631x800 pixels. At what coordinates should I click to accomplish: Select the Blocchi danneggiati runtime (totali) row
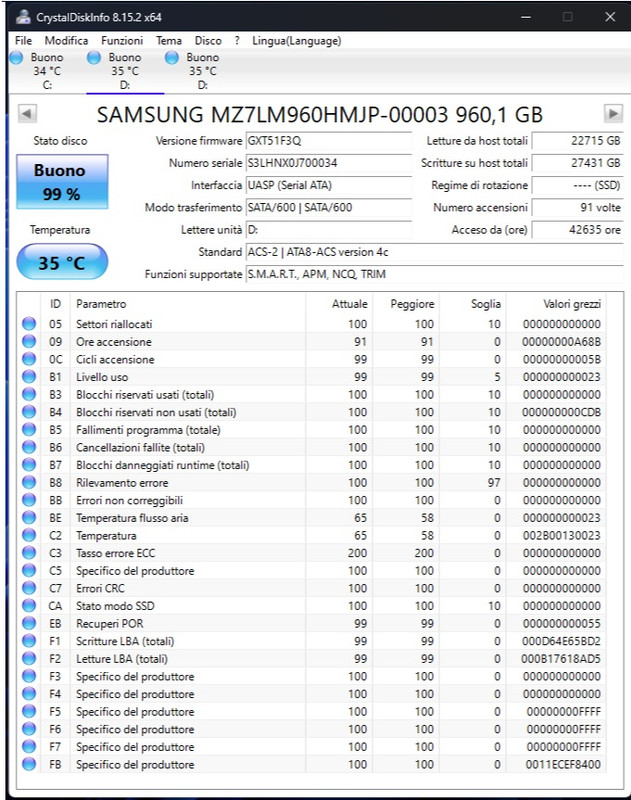[x=312, y=465]
